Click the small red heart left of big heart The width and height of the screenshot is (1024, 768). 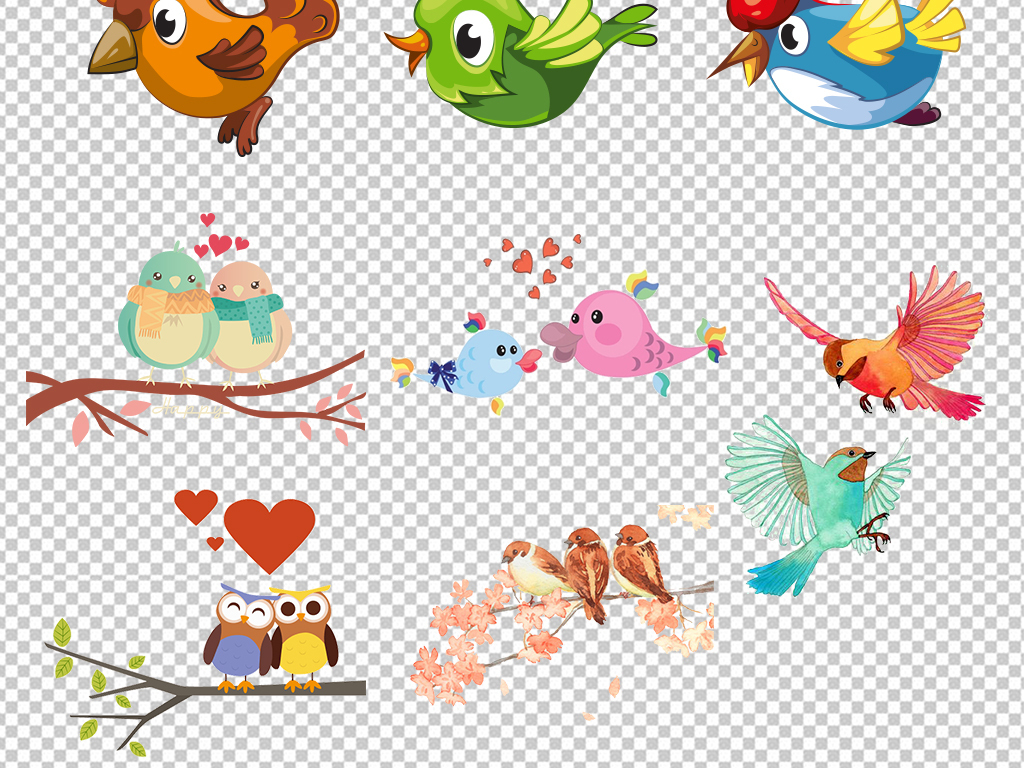tap(195, 505)
